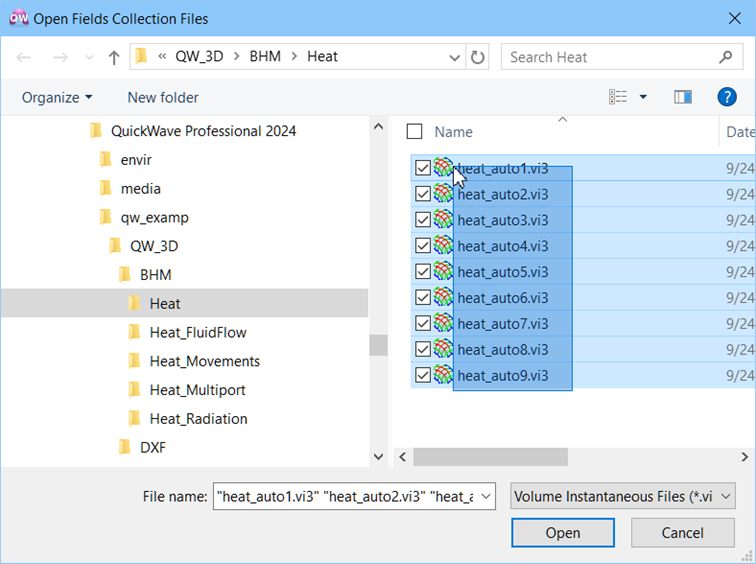
Task: Click the New folder button
Action: (x=162, y=97)
